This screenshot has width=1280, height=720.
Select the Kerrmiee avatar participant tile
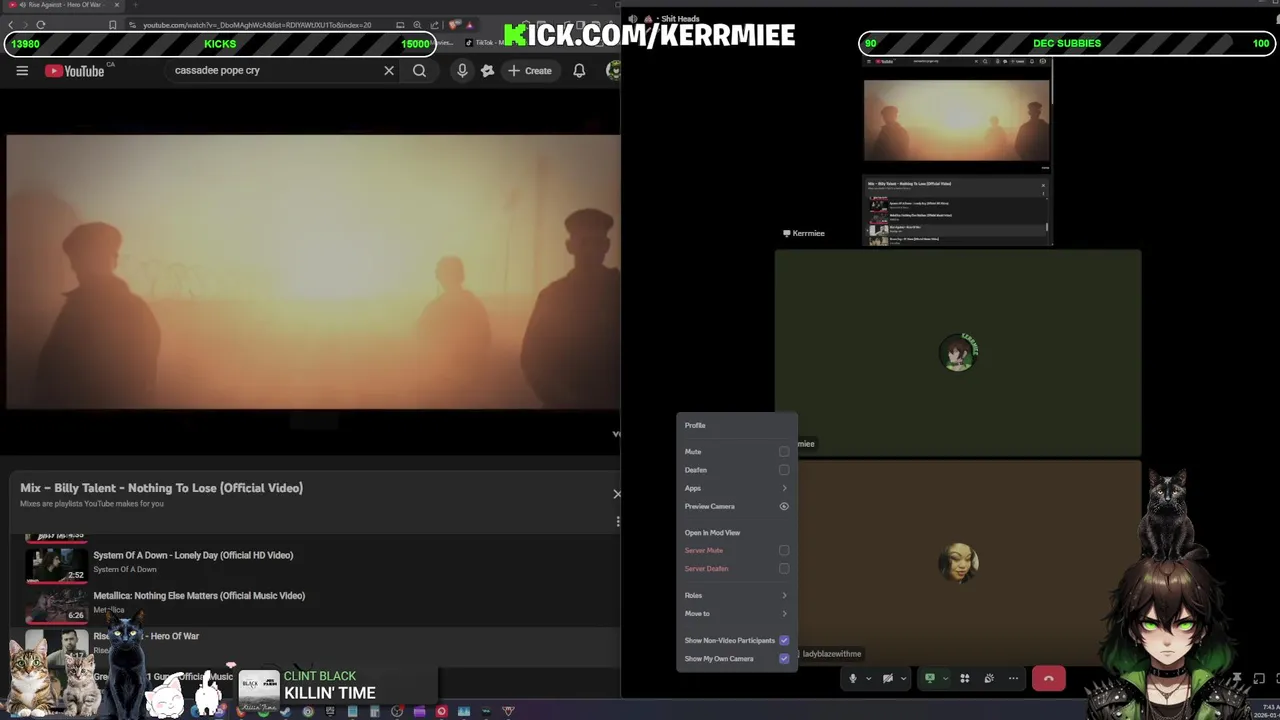point(958,353)
